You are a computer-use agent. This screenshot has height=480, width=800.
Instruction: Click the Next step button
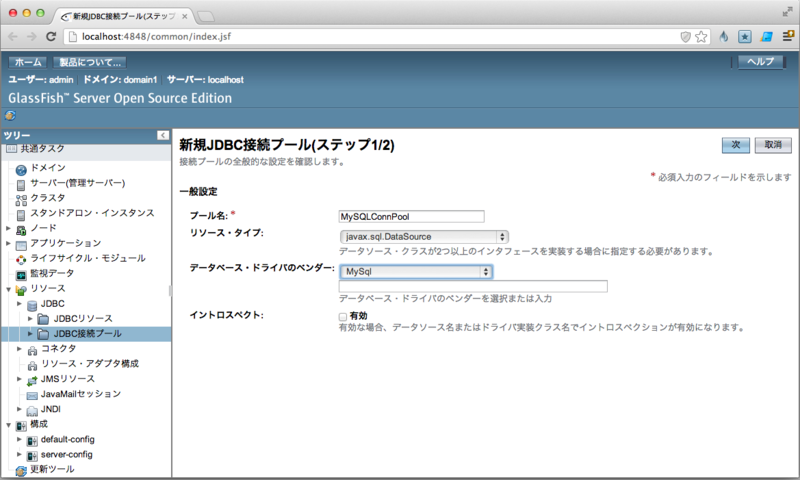(x=735, y=145)
